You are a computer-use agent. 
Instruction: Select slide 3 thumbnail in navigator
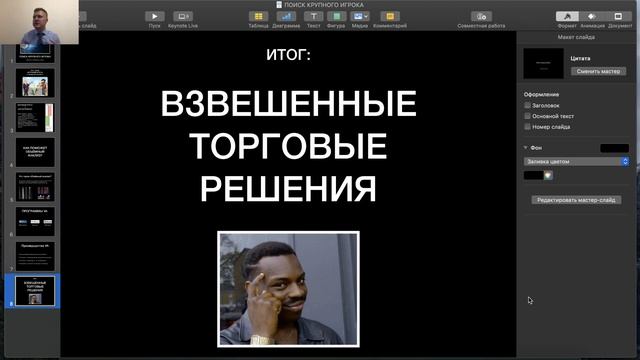(x=35, y=118)
